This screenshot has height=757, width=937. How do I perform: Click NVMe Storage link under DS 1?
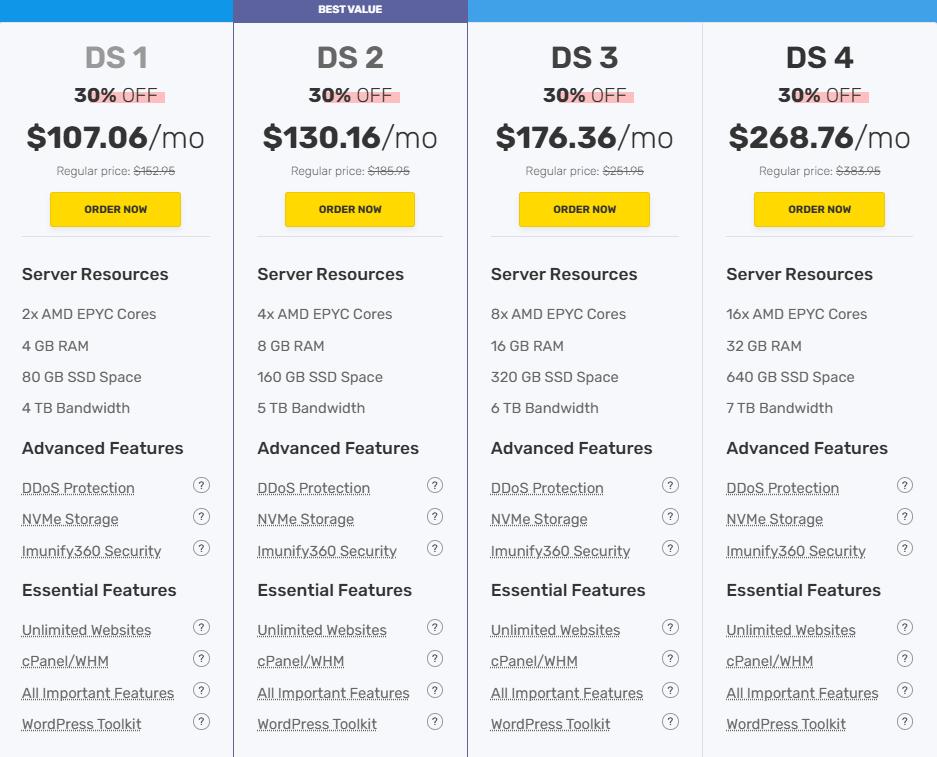[x=70, y=520]
